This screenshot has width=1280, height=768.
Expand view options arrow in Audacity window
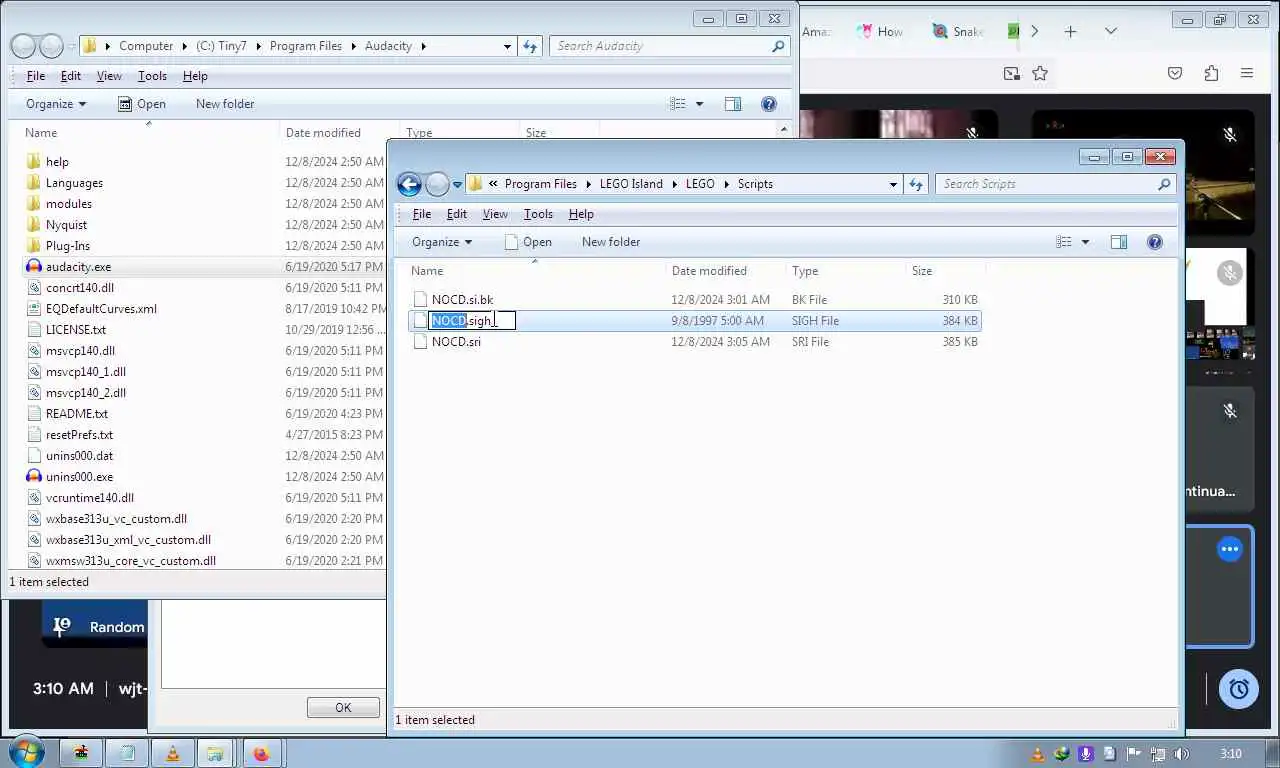click(699, 104)
